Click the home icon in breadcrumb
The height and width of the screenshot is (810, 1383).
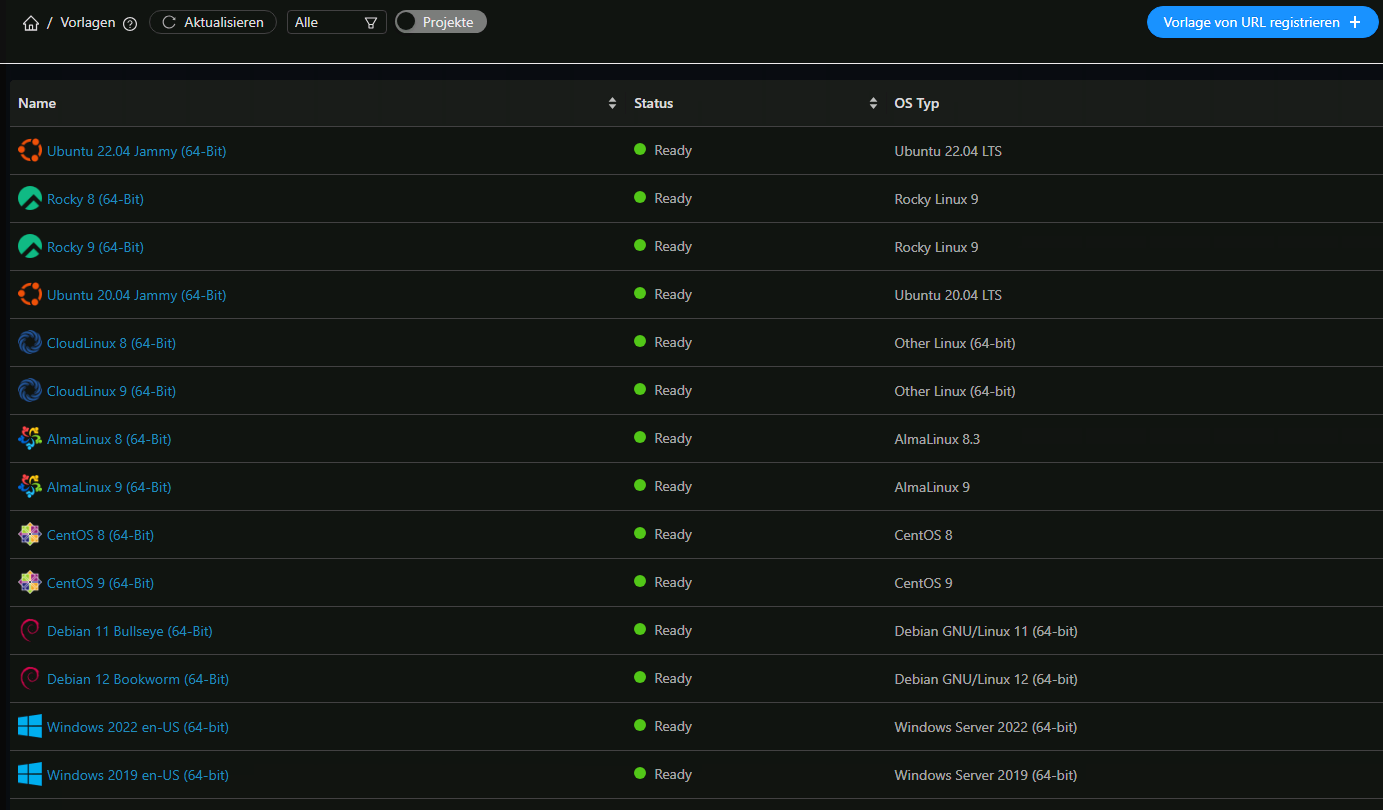pyautogui.click(x=30, y=22)
